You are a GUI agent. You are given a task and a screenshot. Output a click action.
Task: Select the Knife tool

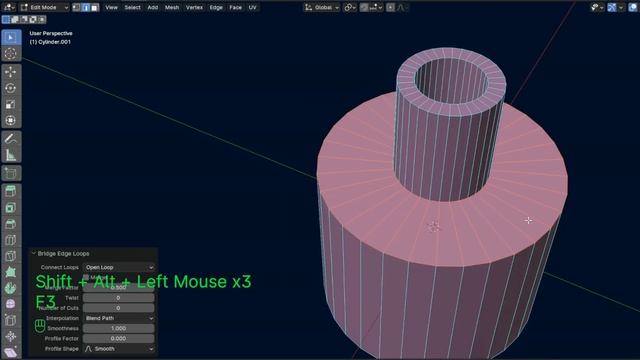[x=11, y=256]
